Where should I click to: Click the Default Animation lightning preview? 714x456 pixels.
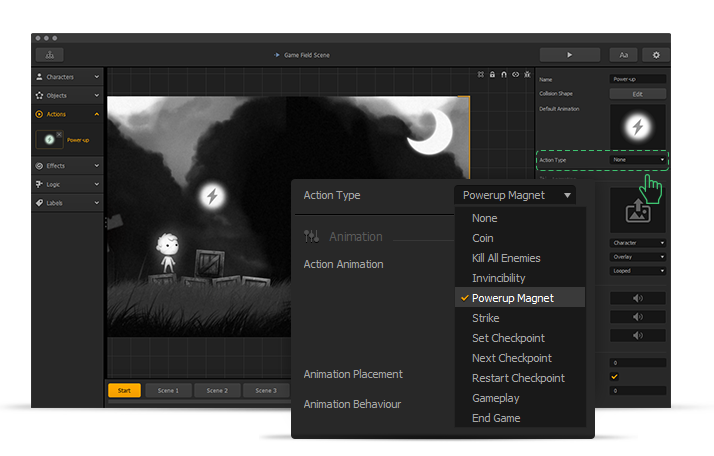point(638,127)
